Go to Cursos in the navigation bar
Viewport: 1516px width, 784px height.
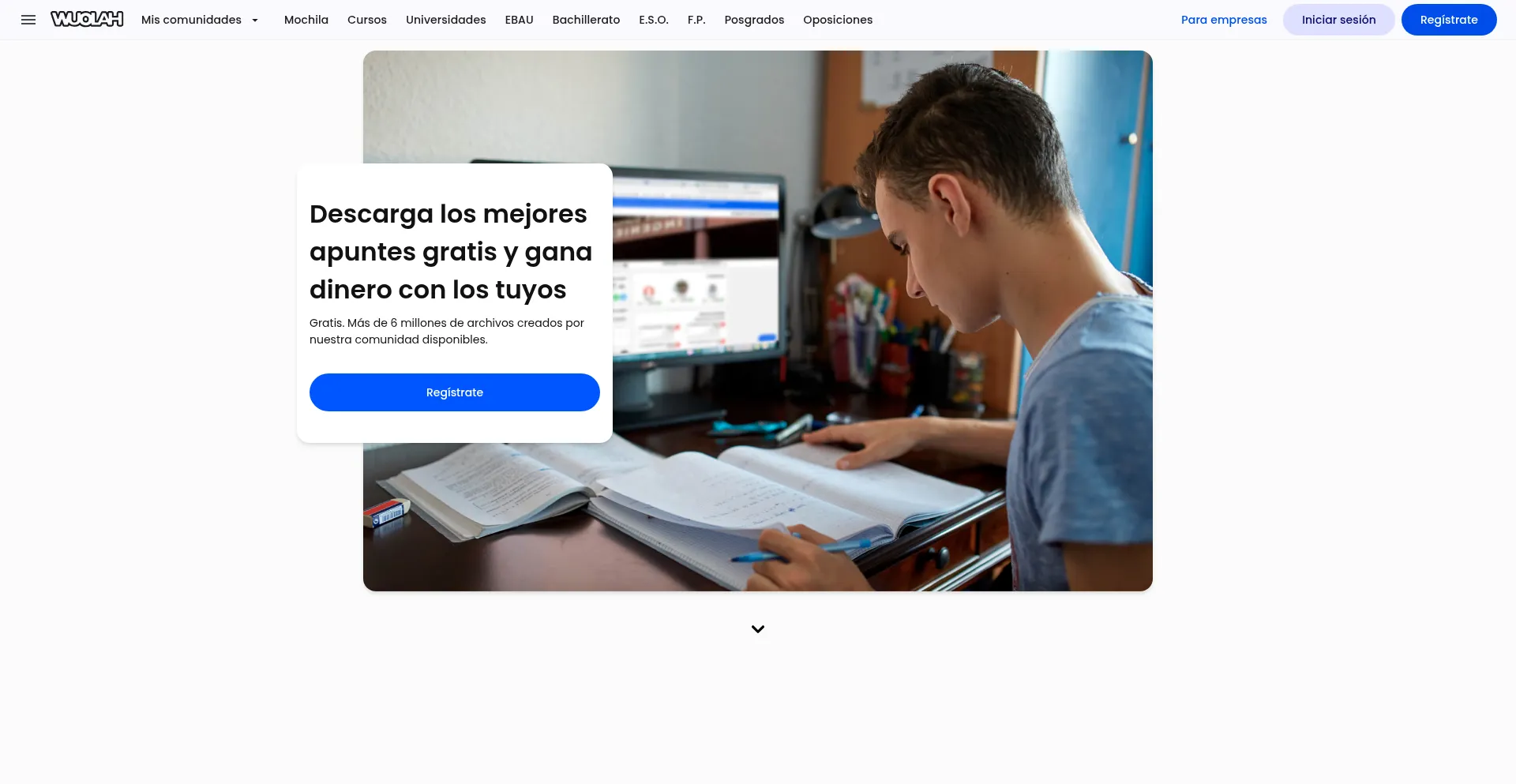(367, 20)
